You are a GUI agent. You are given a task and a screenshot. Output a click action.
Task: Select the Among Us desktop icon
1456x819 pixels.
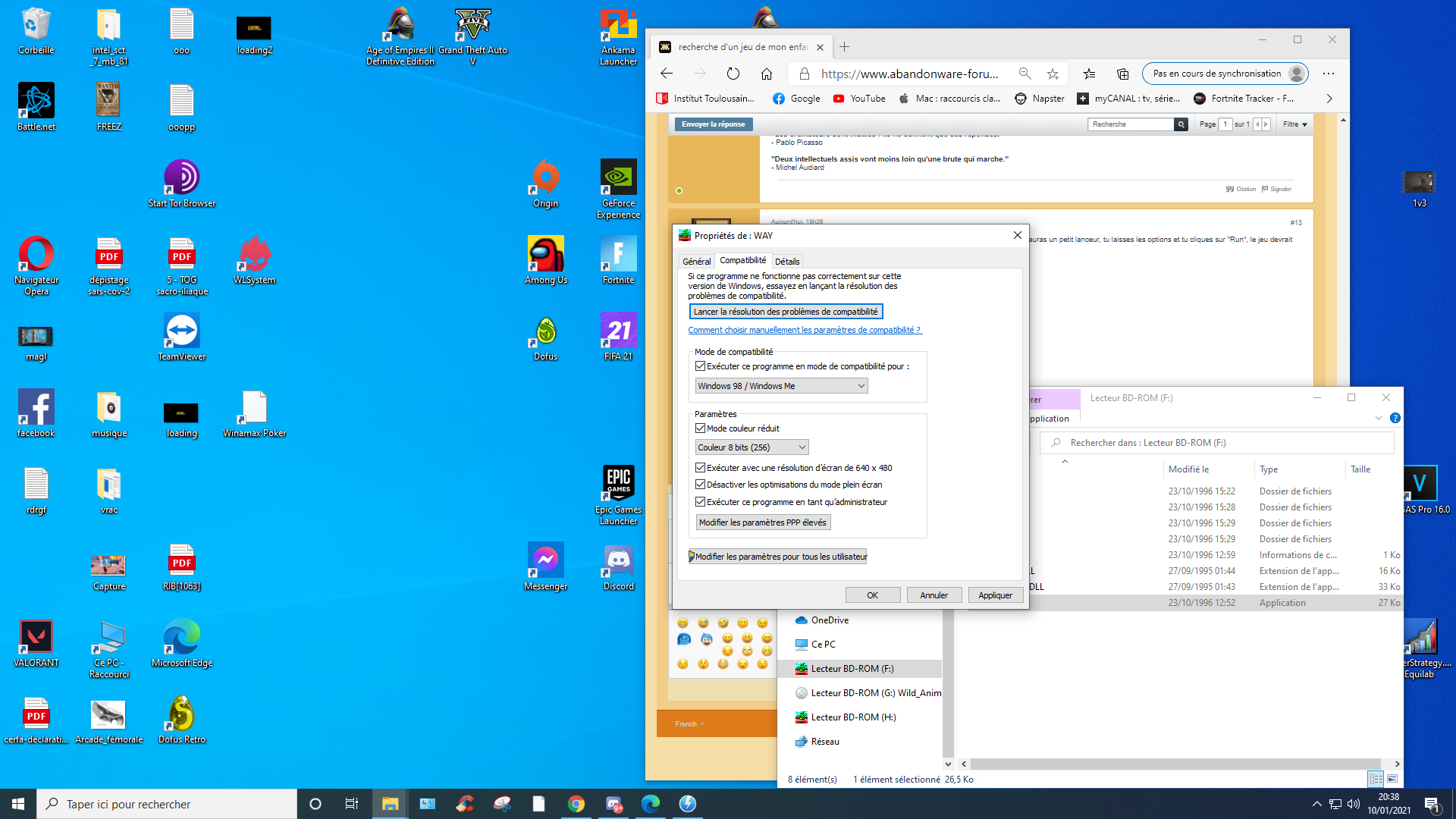coord(546,260)
